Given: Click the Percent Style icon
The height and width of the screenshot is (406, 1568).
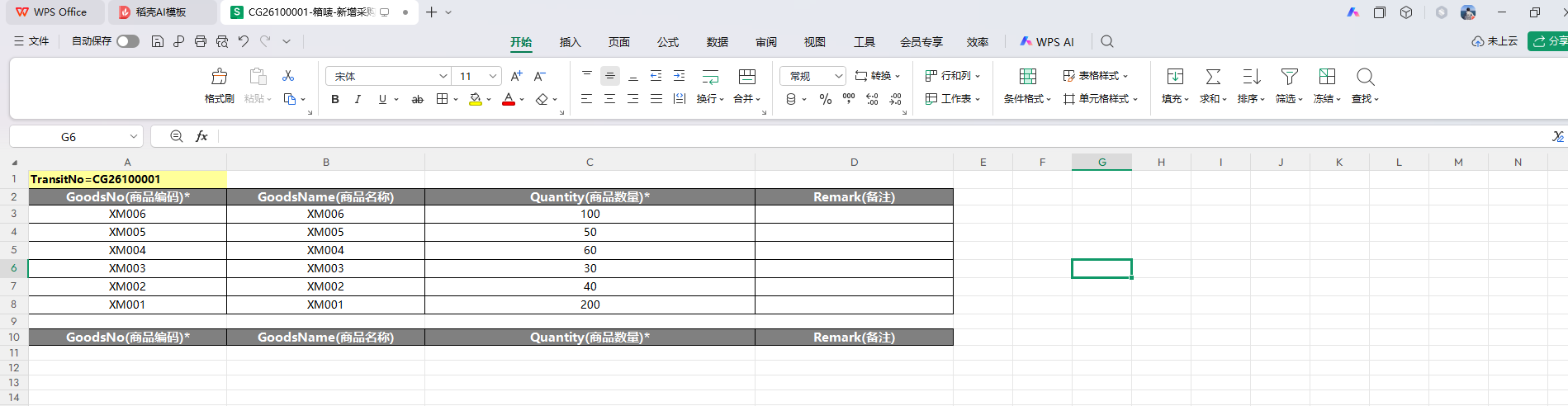Looking at the screenshot, I should click(x=825, y=99).
